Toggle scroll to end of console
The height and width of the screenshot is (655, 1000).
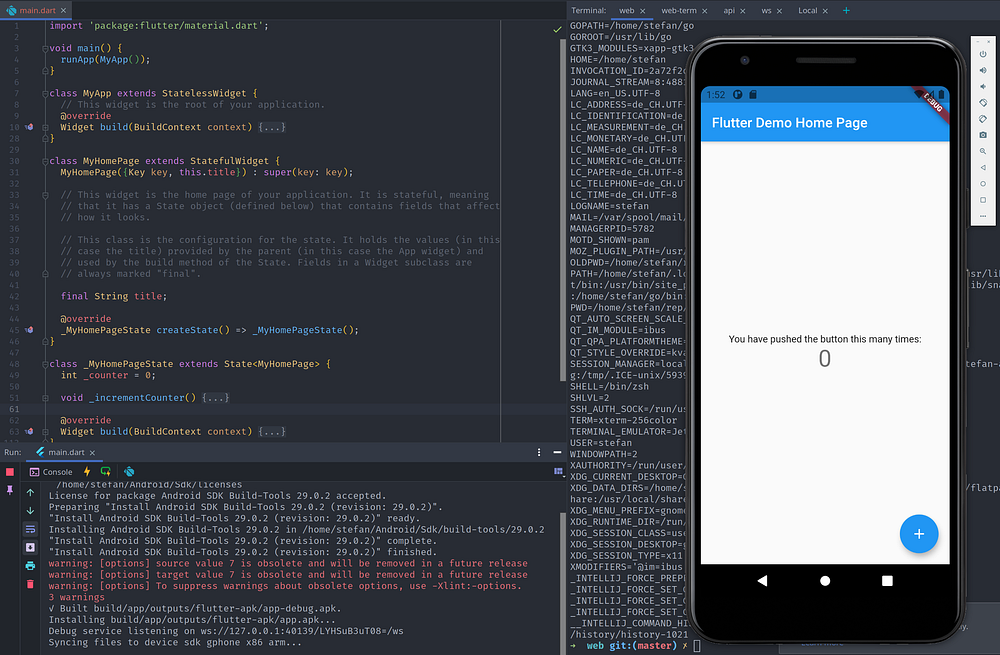coord(30,547)
